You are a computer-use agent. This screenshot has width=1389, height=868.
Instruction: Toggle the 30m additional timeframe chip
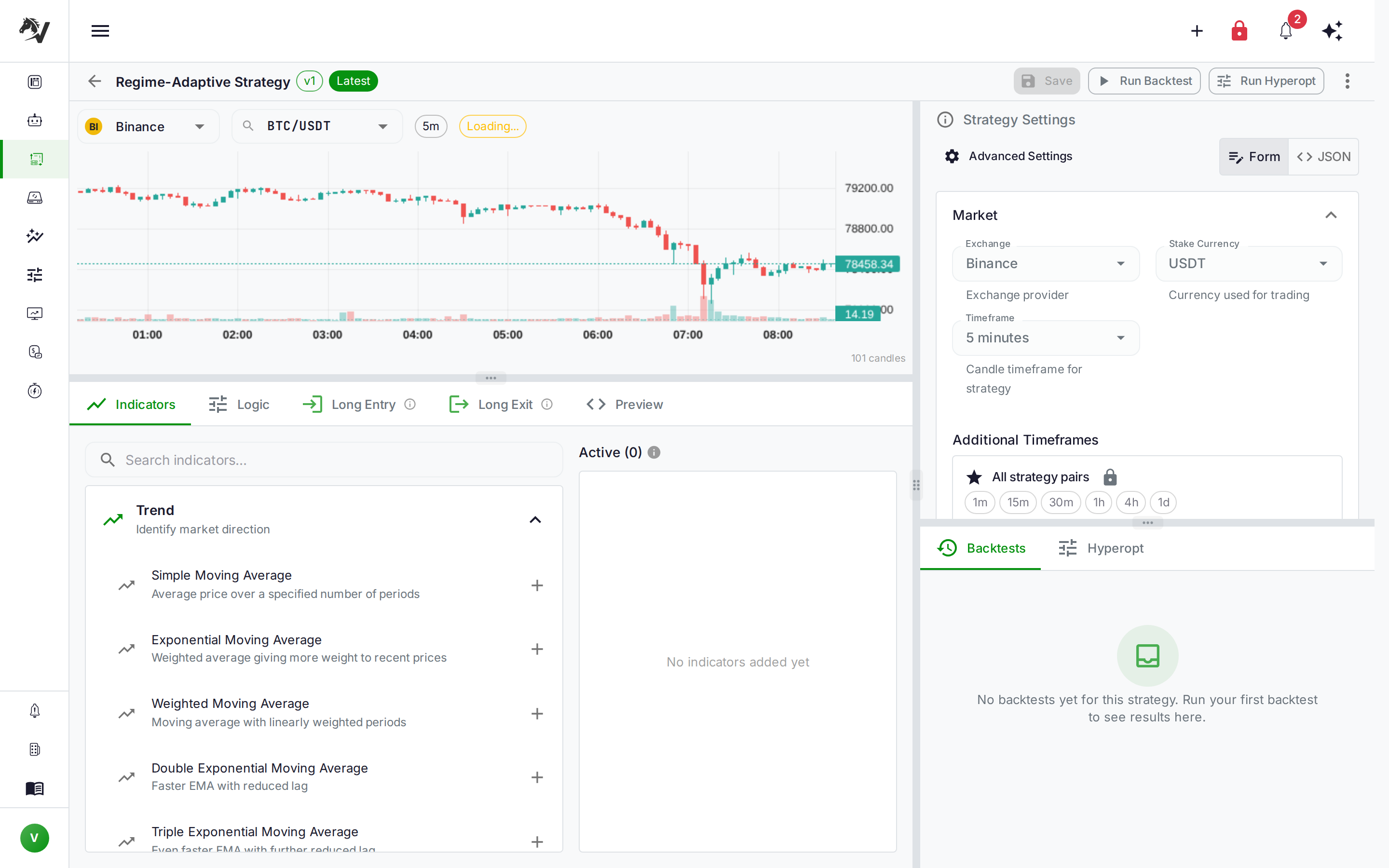[x=1061, y=502]
